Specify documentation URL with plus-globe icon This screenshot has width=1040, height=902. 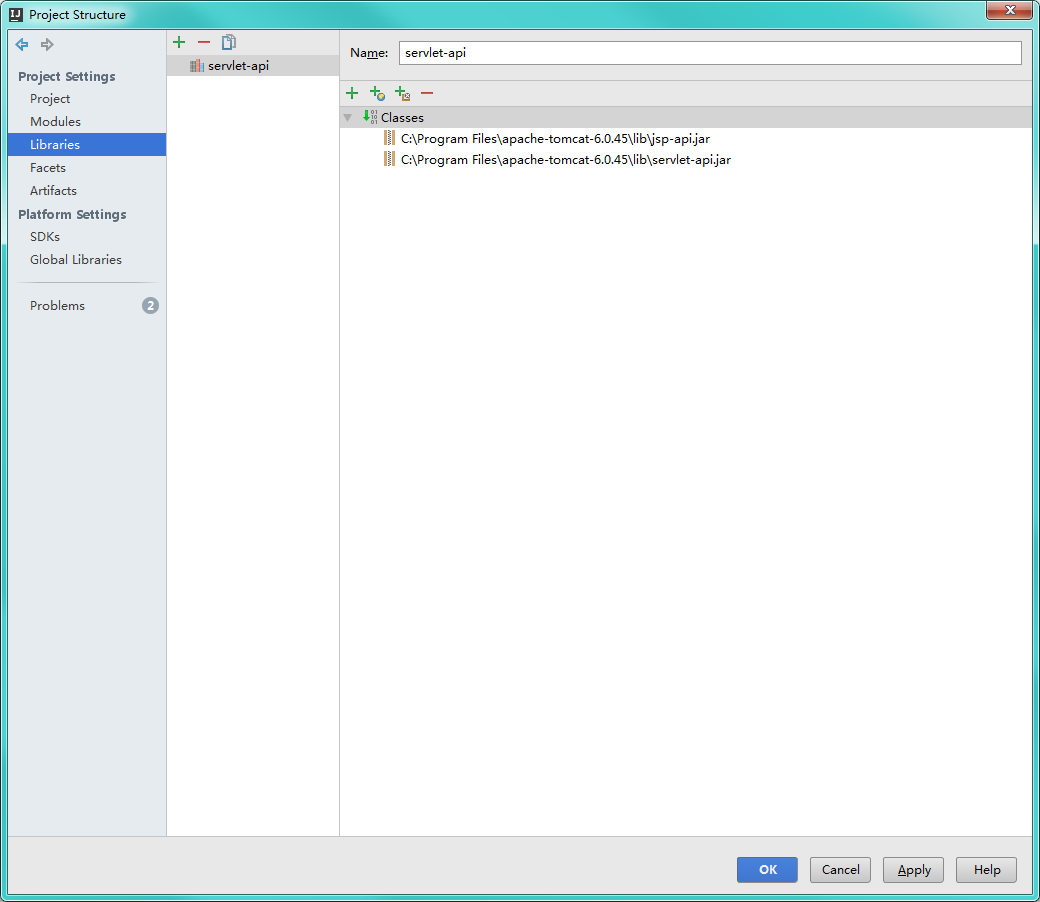pyautogui.click(x=377, y=94)
